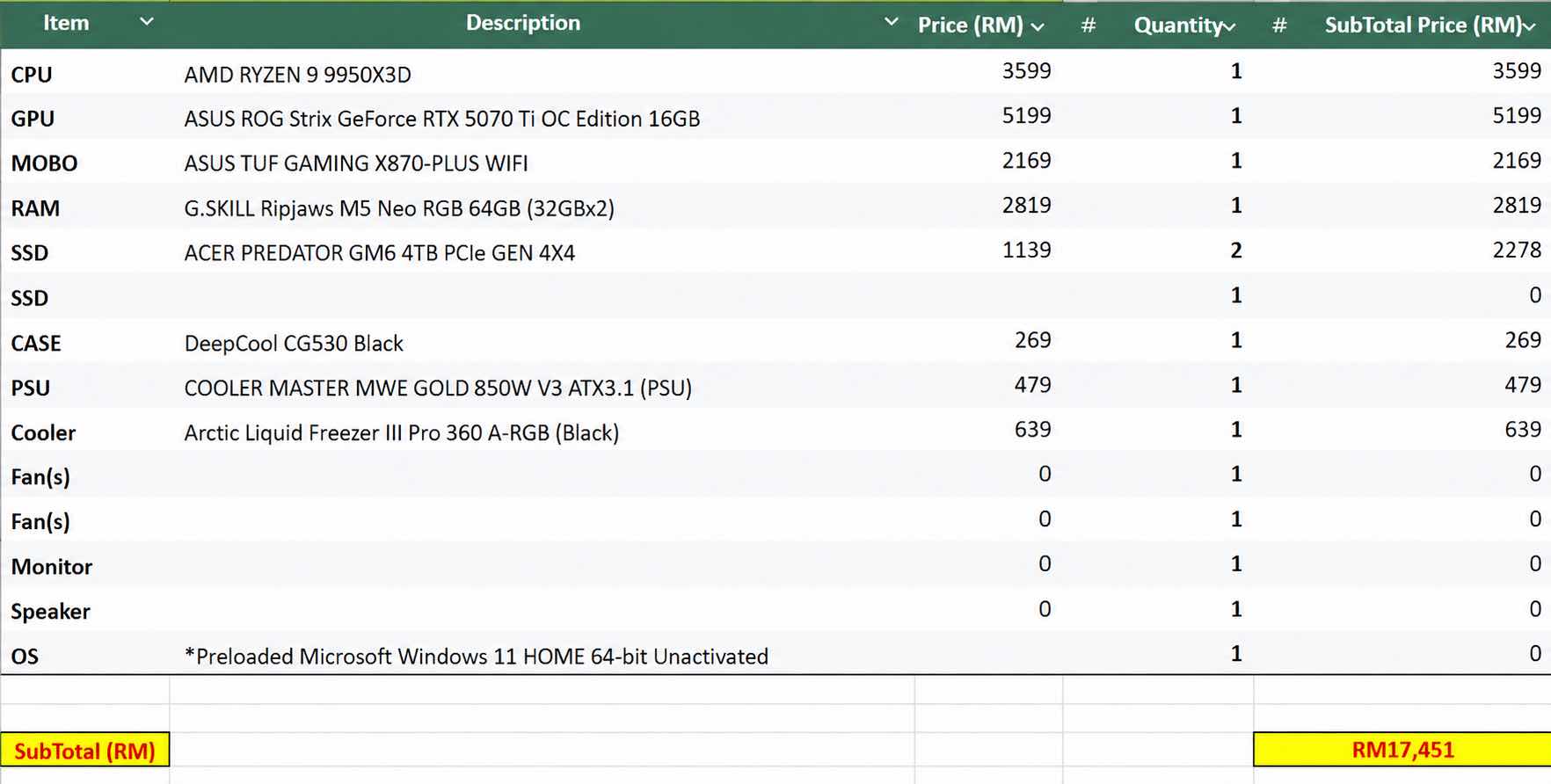
Task: Click the "GPU" item cell
Action: point(33,119)
